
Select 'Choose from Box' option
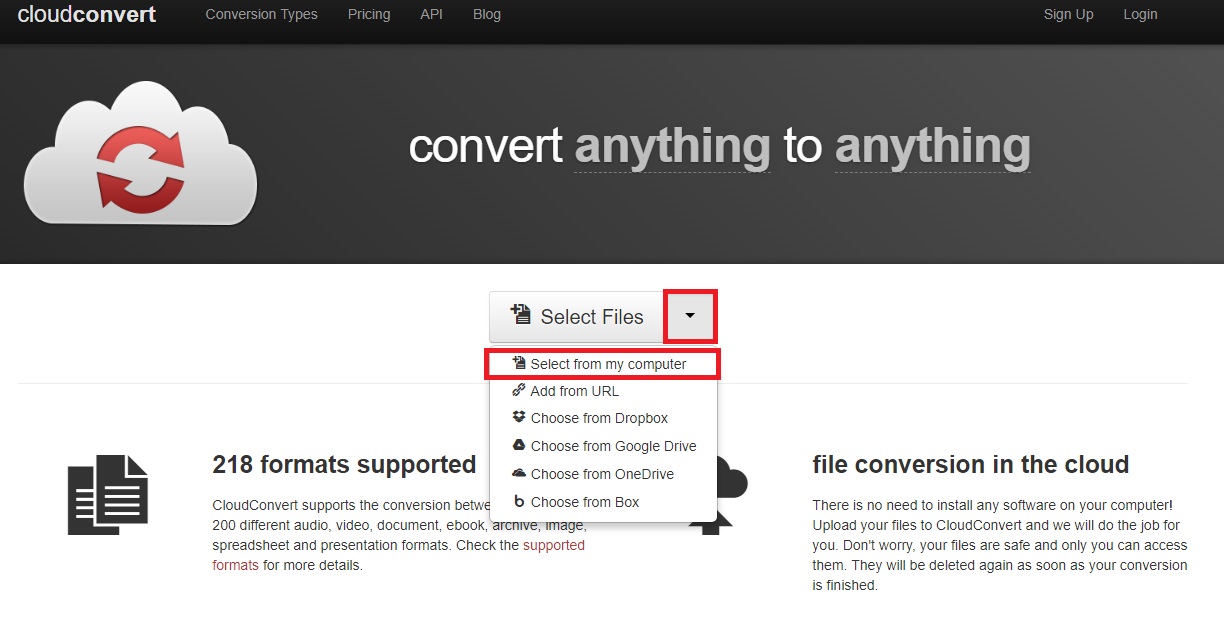click(603, 502)
